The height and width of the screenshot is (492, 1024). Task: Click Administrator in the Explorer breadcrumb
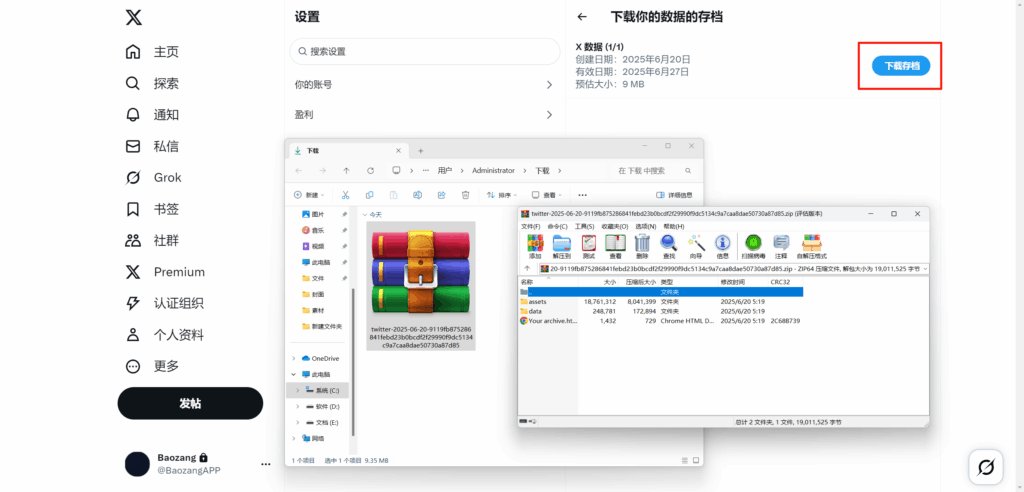[493, 171]
